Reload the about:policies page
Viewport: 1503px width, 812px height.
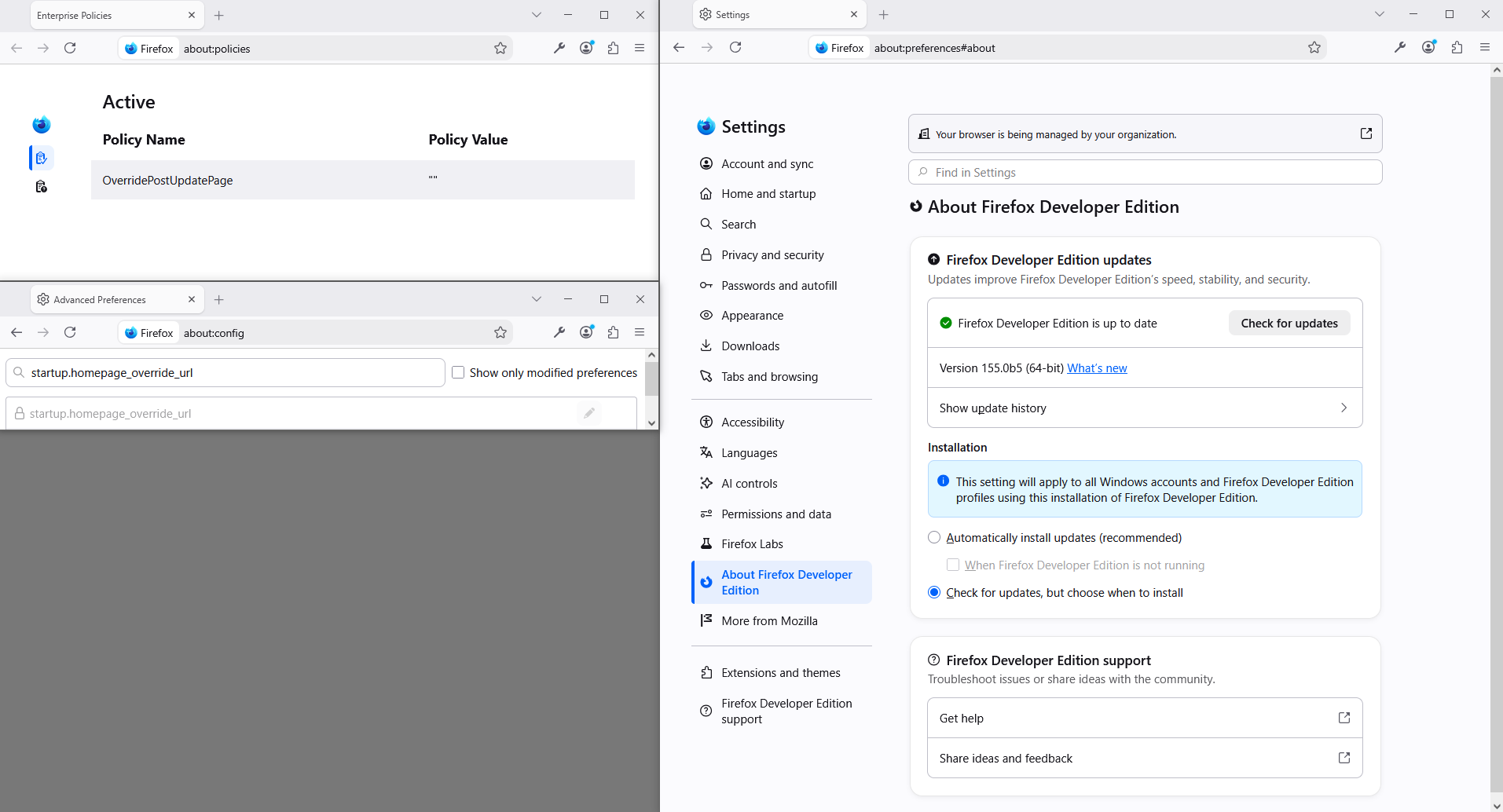tap(70, 48)
